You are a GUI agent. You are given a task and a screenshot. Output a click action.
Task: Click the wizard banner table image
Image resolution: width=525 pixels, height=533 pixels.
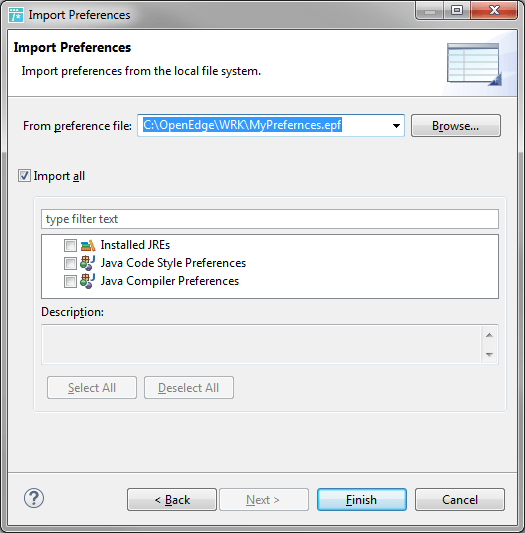[x=474, y=64]
